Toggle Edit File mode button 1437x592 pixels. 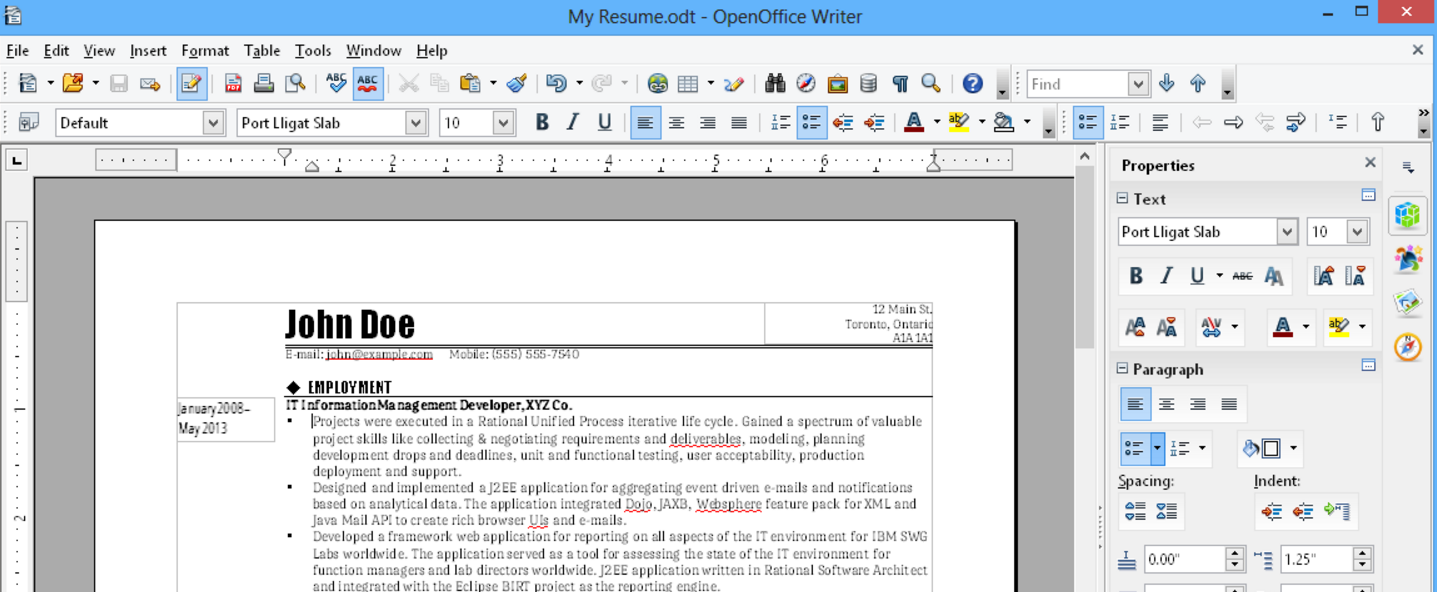coord(191,84)
